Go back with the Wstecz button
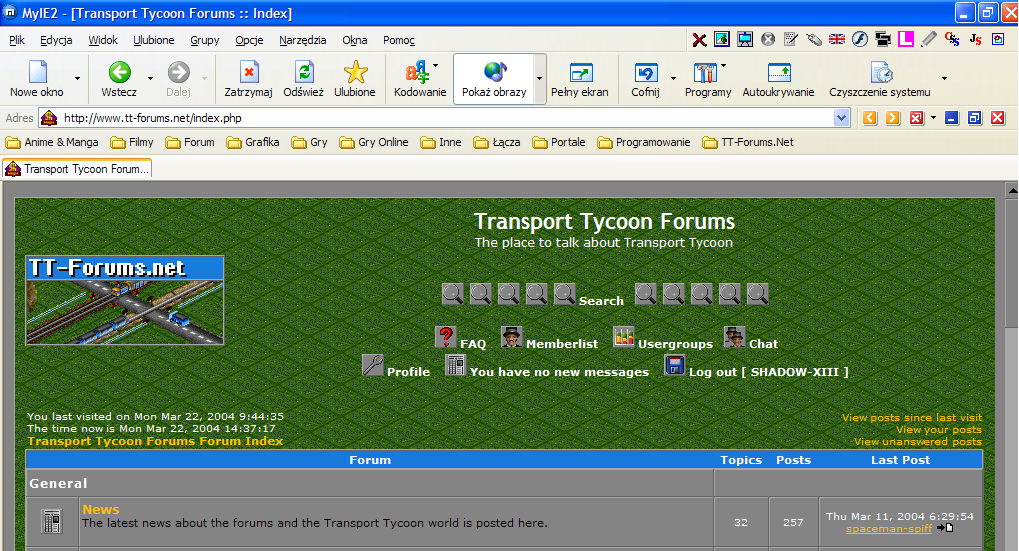 [119, 79]
